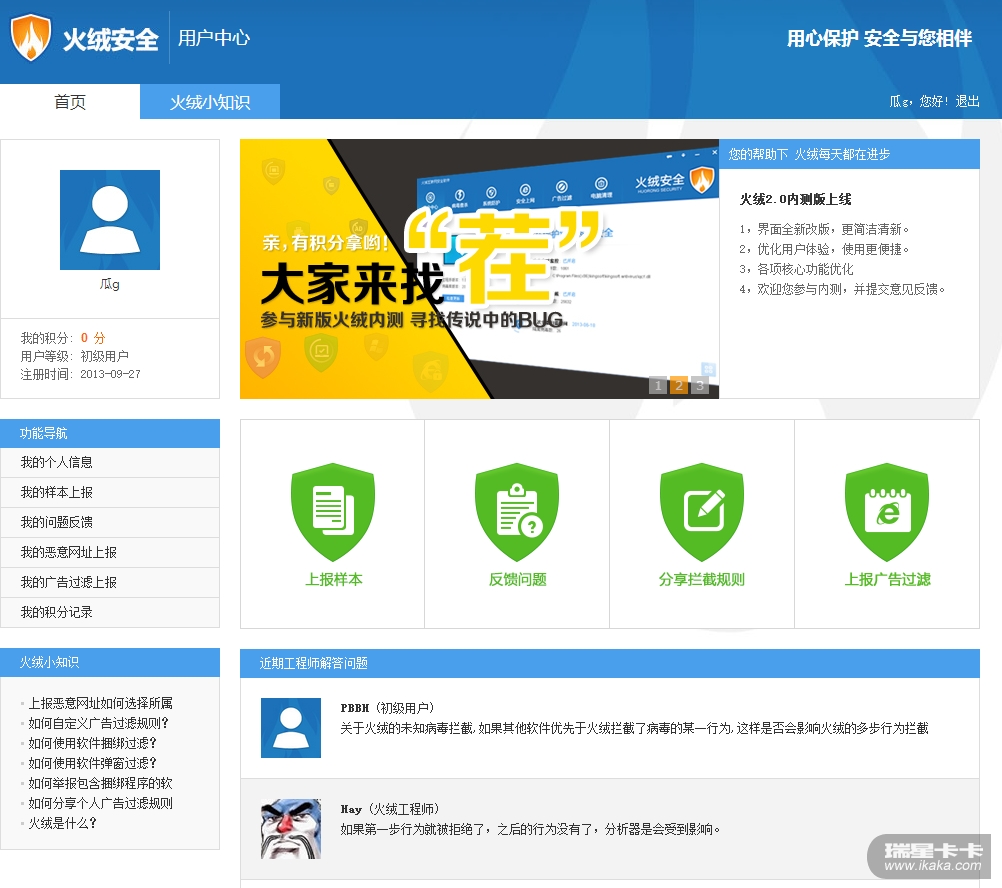Click the 上报广告过滤 green shield icon
Screen dimensions: 1002x888
(887, 512)
